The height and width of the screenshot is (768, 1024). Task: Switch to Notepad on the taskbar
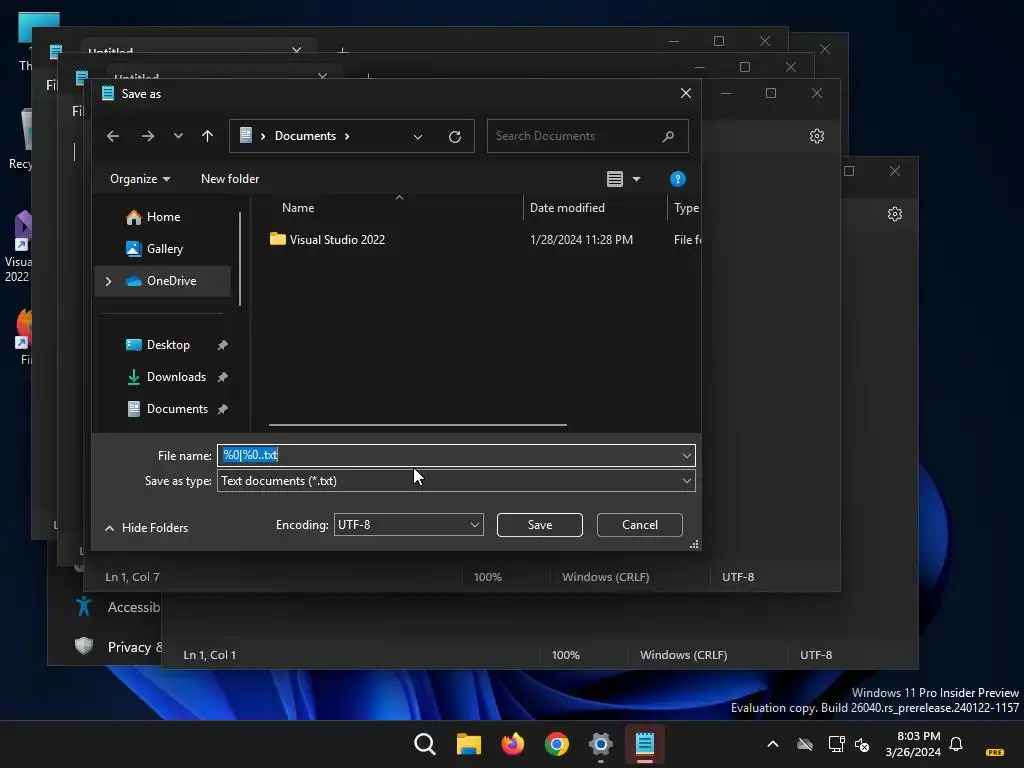click(645, 744)
